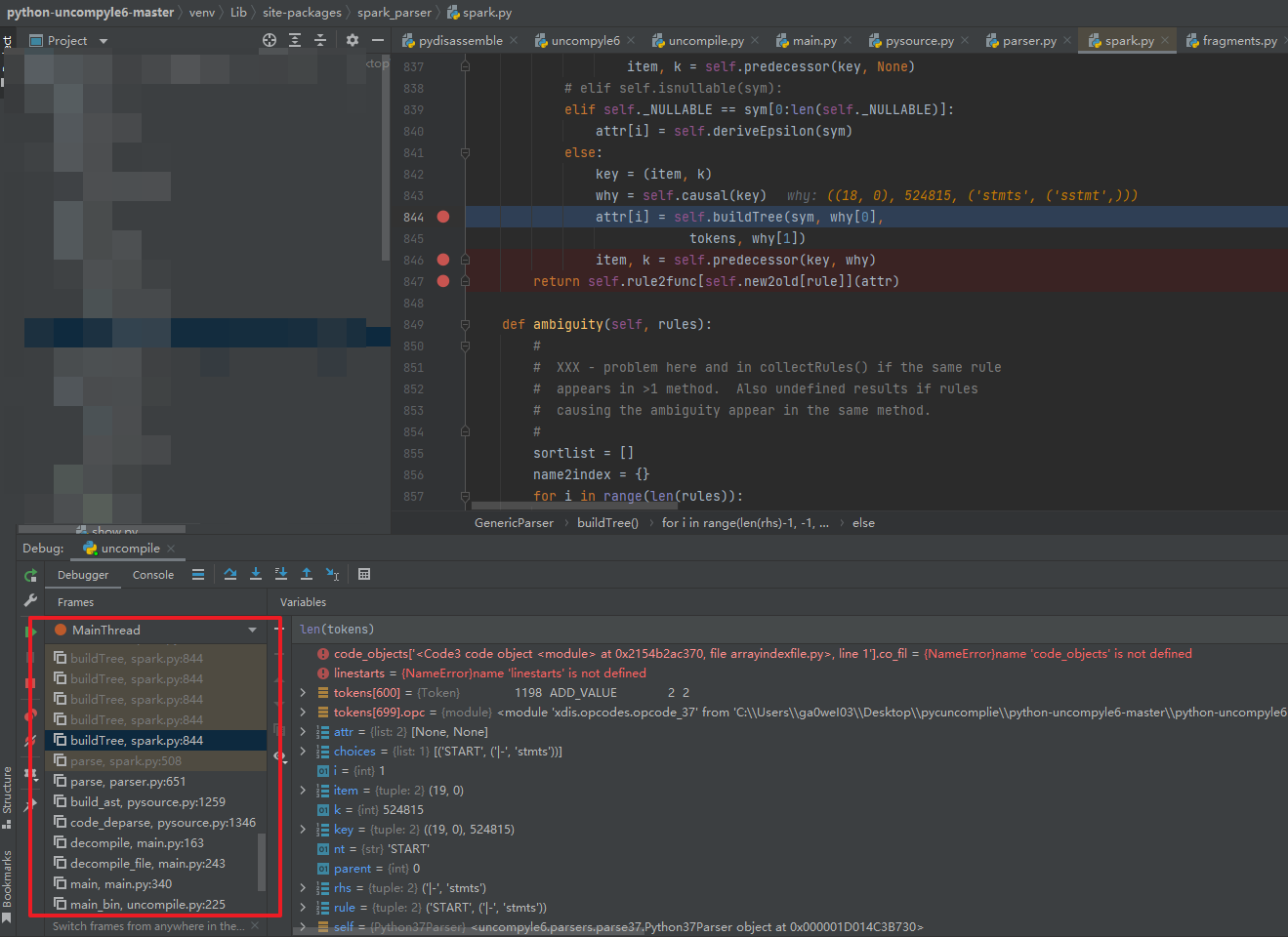The image size is (1288, 937).
Task: Expand the 'rhs' variable node
Action: point(304,888)
